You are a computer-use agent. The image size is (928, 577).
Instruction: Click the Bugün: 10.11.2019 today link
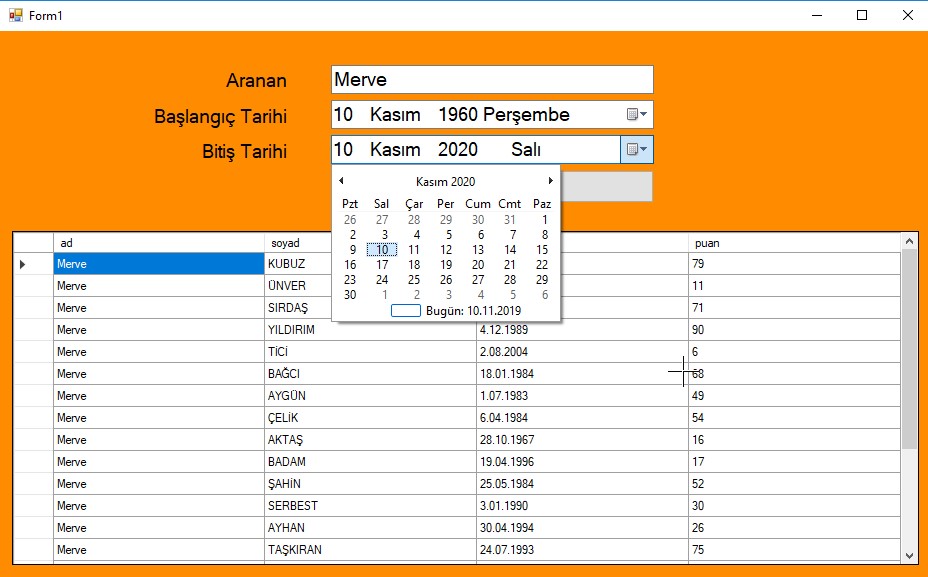click(x=458, y=311)
